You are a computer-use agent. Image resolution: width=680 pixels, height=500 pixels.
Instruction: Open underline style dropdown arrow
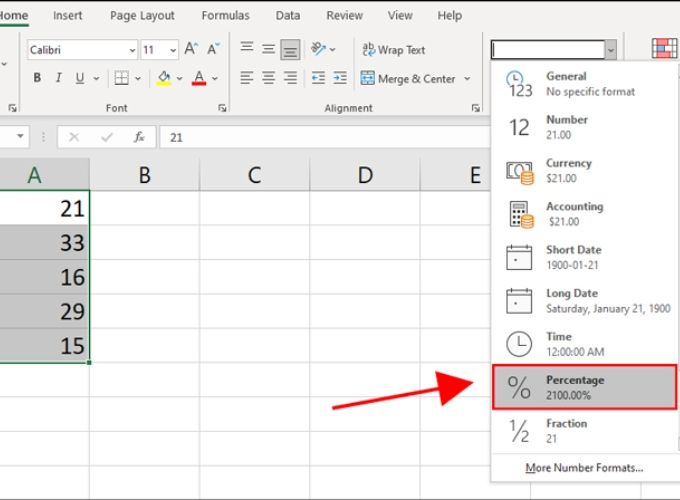(96, 78)
